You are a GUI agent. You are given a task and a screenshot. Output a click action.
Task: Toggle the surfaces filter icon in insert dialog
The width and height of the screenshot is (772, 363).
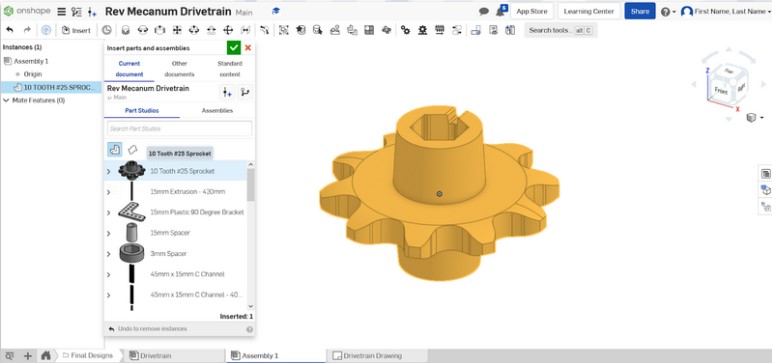132,149
